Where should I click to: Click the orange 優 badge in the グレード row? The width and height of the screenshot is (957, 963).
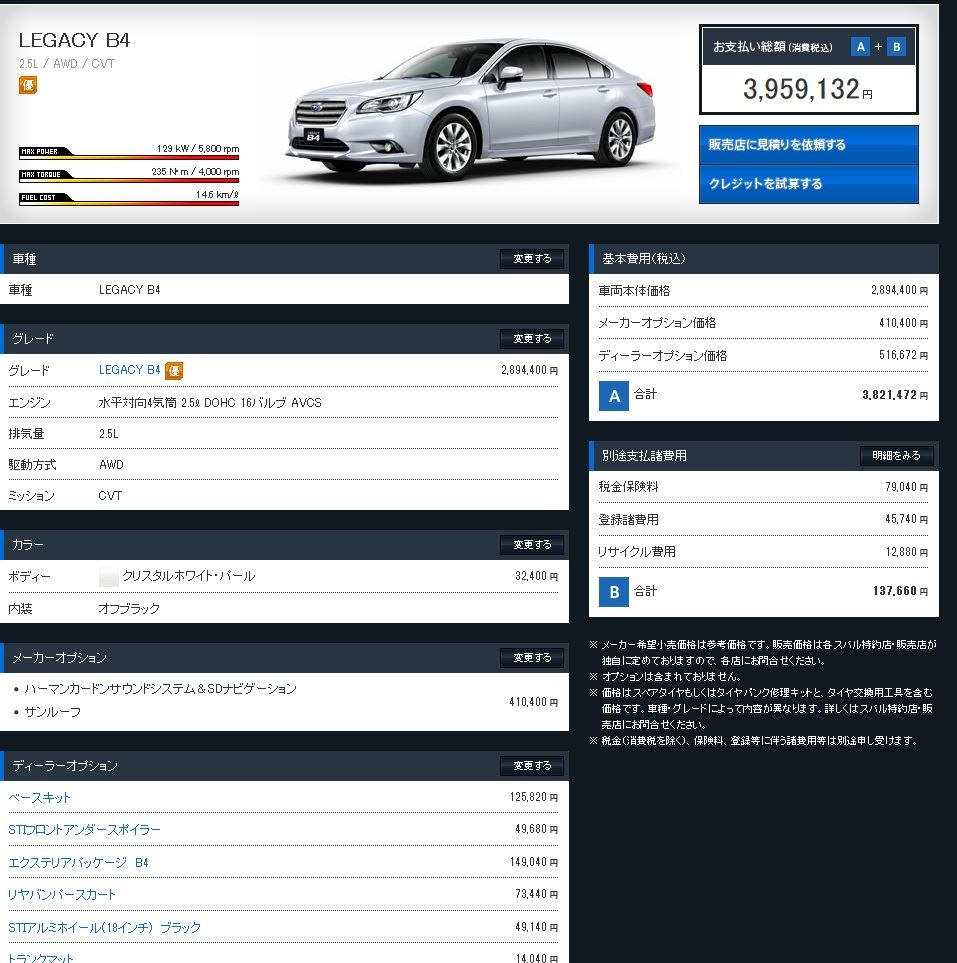174,370
